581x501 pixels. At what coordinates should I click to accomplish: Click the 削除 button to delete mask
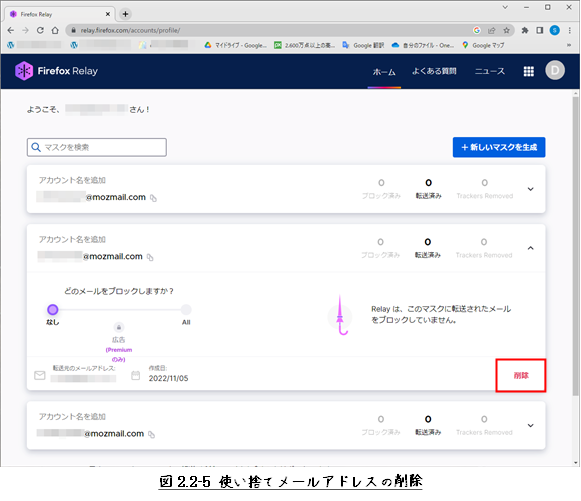(521, 375)
